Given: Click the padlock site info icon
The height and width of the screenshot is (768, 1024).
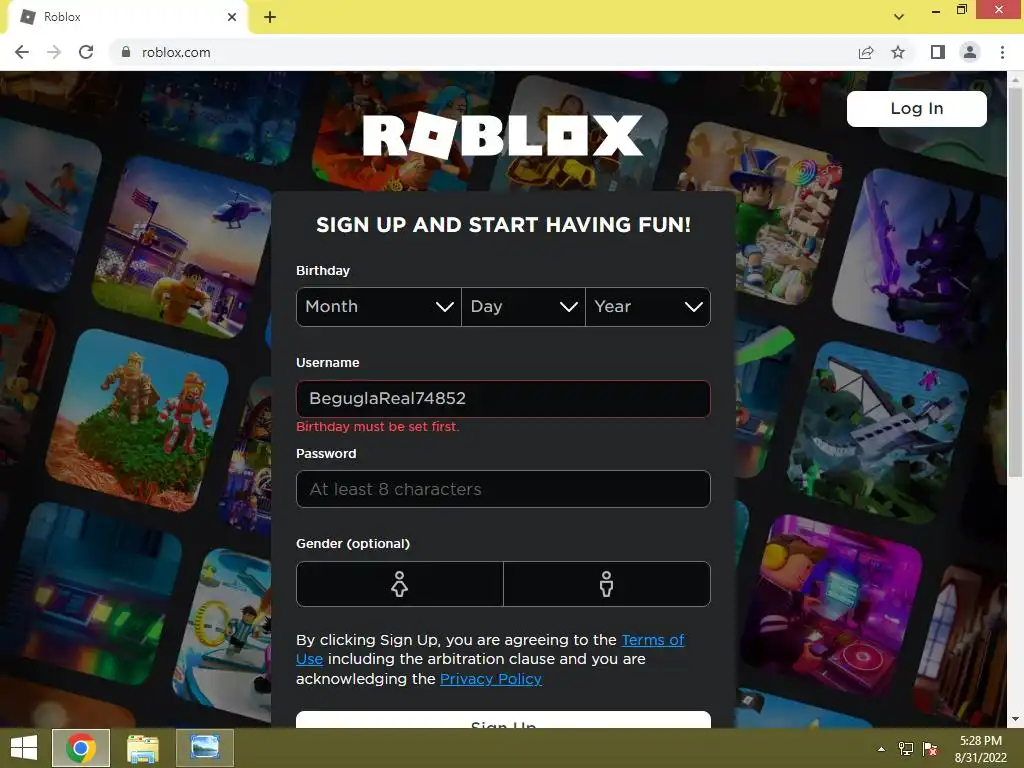Looking at the screenshot, I should [126, 52].
